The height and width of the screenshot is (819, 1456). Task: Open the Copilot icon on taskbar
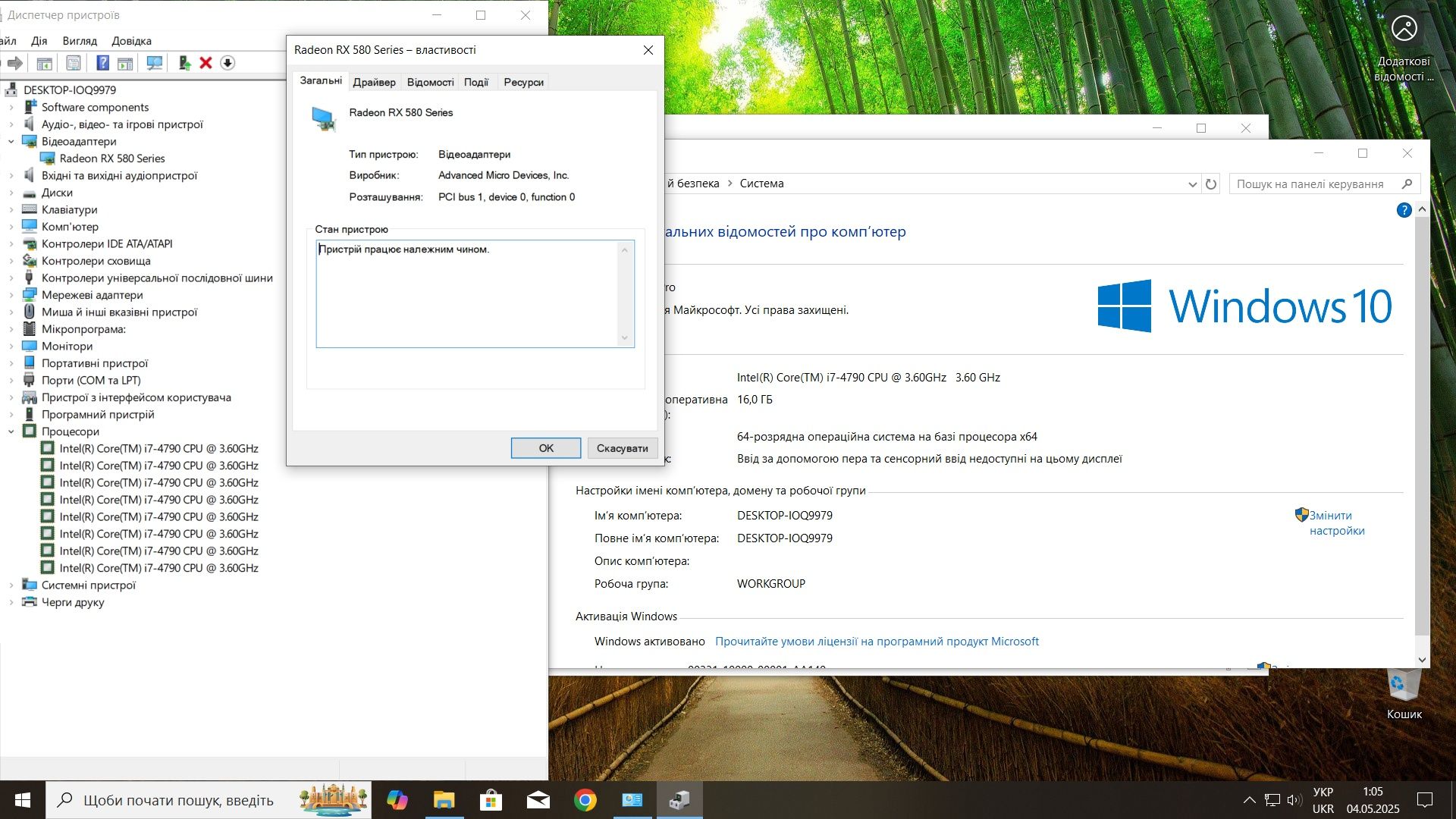397,800
